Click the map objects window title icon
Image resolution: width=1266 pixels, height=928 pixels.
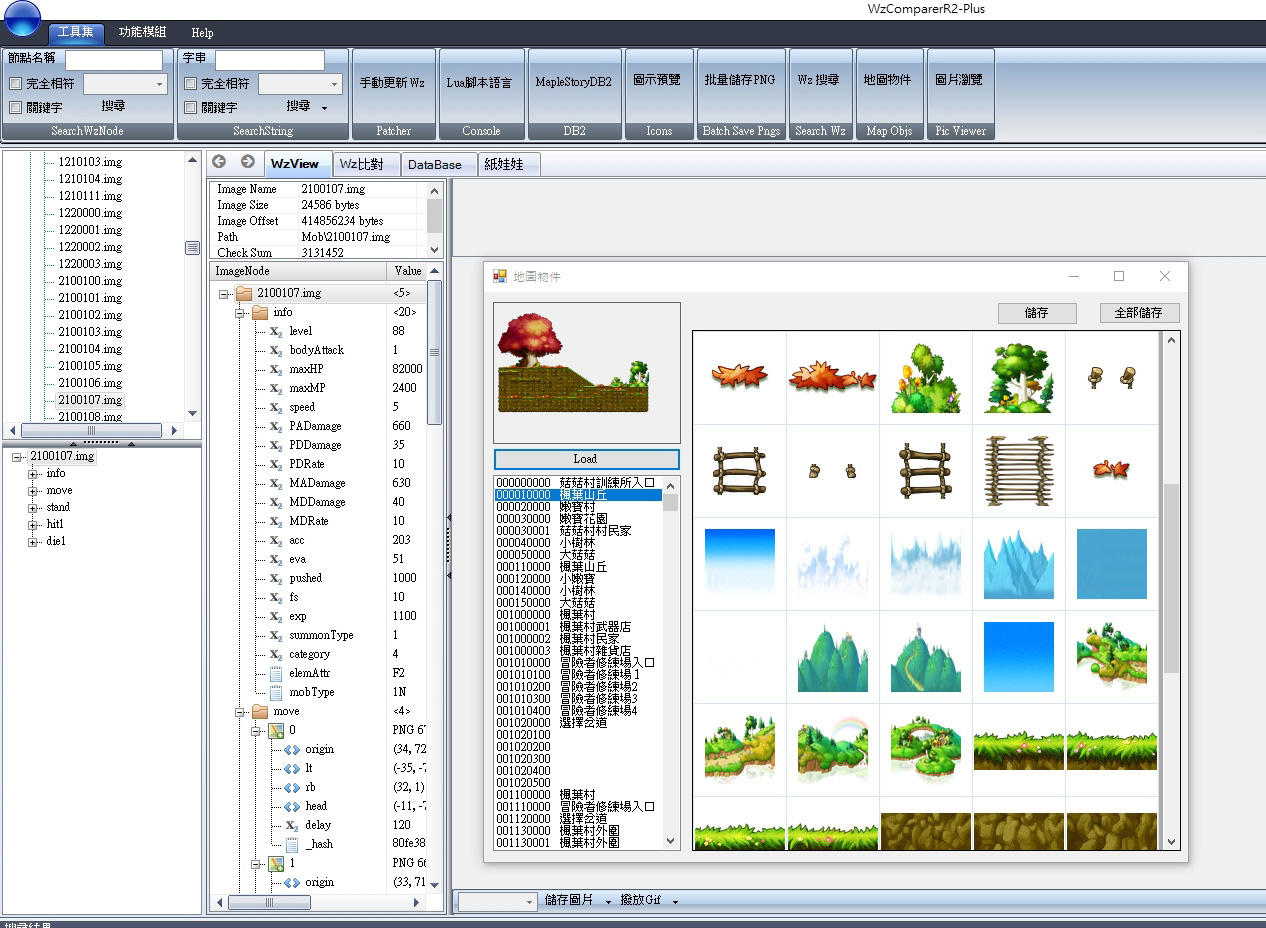click(500, 276)
